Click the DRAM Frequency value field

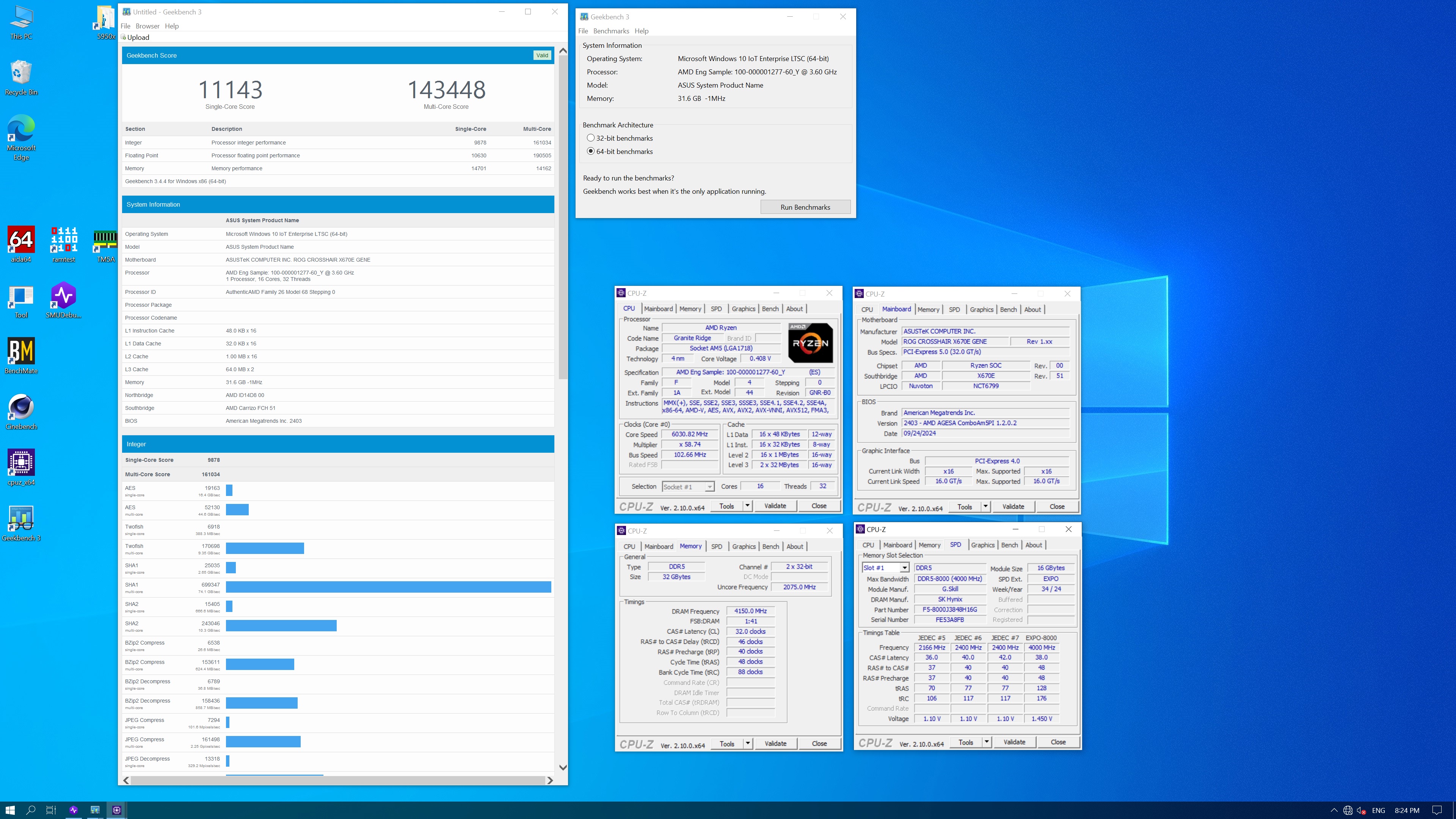750,611
